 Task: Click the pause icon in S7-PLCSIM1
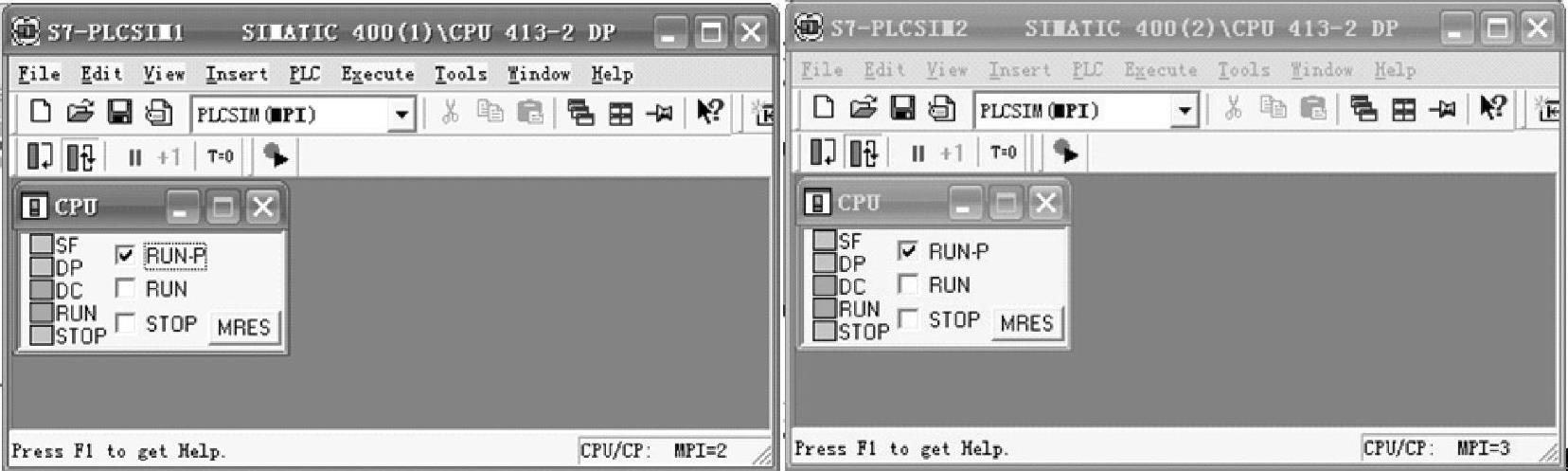(x=134, y=156)
